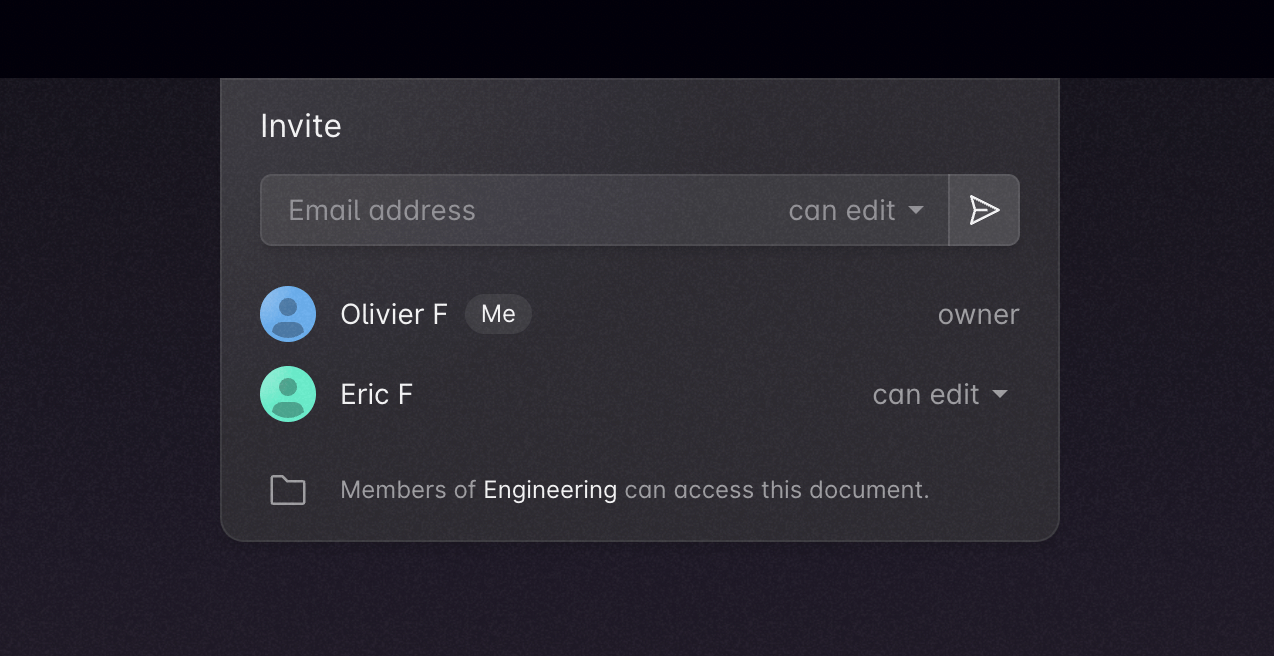This screenshot has width=1274, height=656.
Task: Open the Engineering team link
Action: click(550, 490)
